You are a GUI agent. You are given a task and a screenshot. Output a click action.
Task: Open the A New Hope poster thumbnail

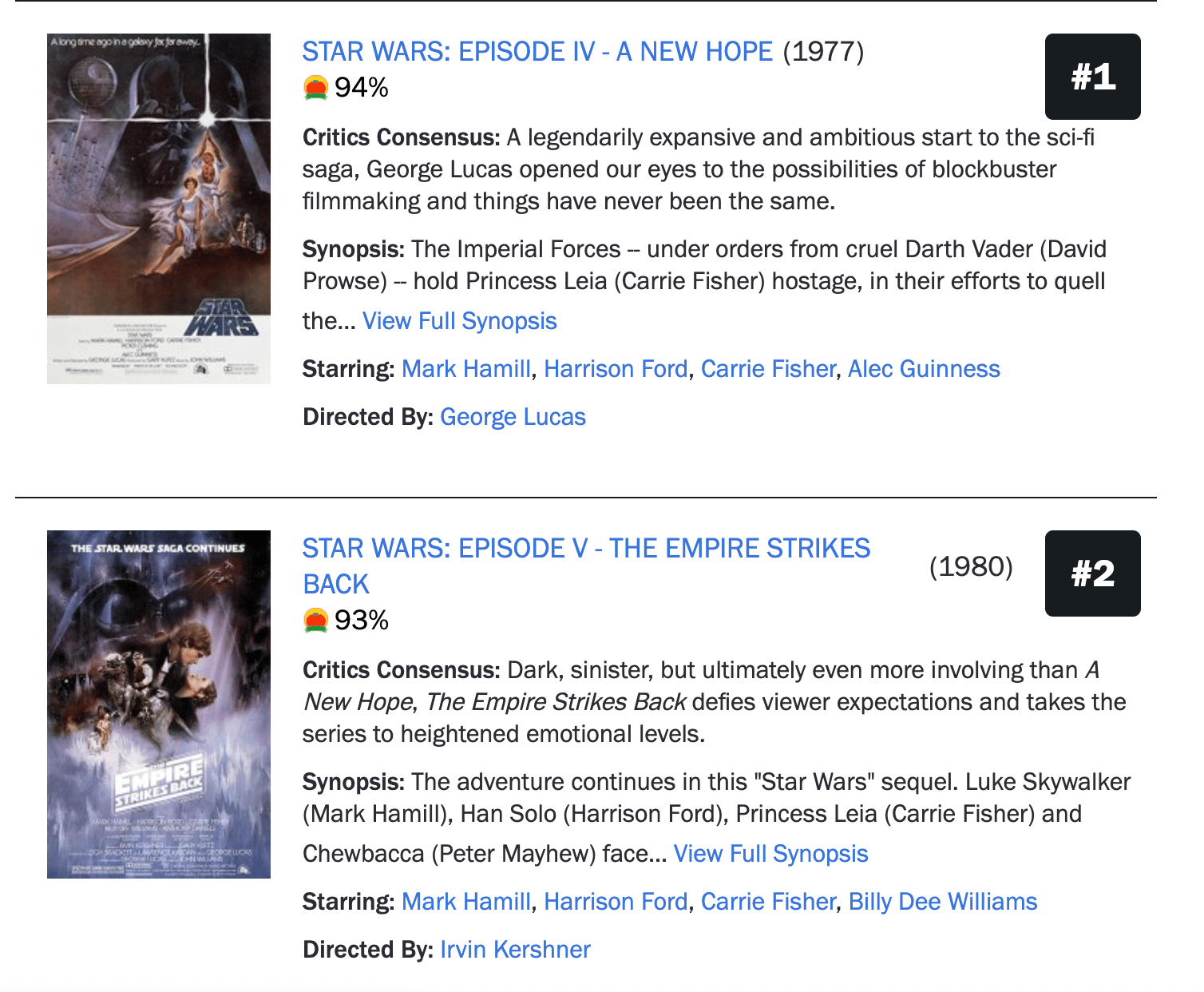[159, 208]
